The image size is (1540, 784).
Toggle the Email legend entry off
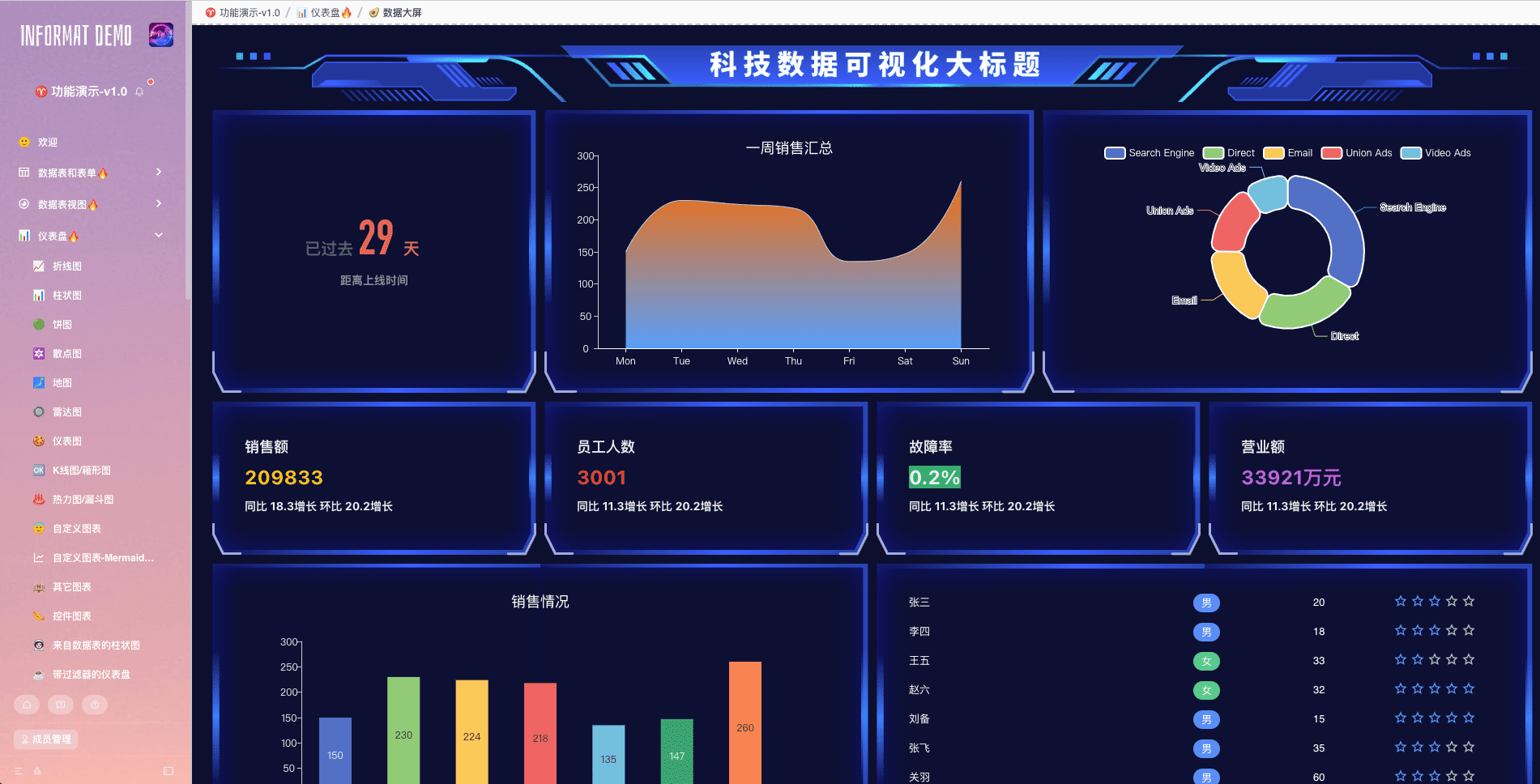click(1288, 152)
